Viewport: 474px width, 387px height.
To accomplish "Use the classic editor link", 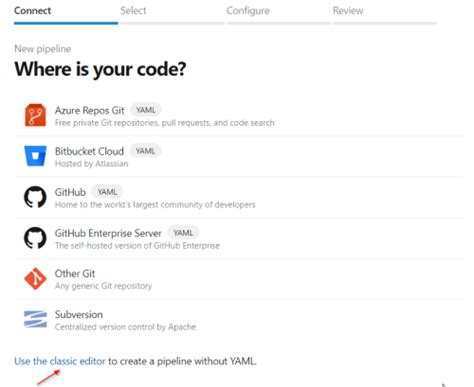I will click(60, 361).
